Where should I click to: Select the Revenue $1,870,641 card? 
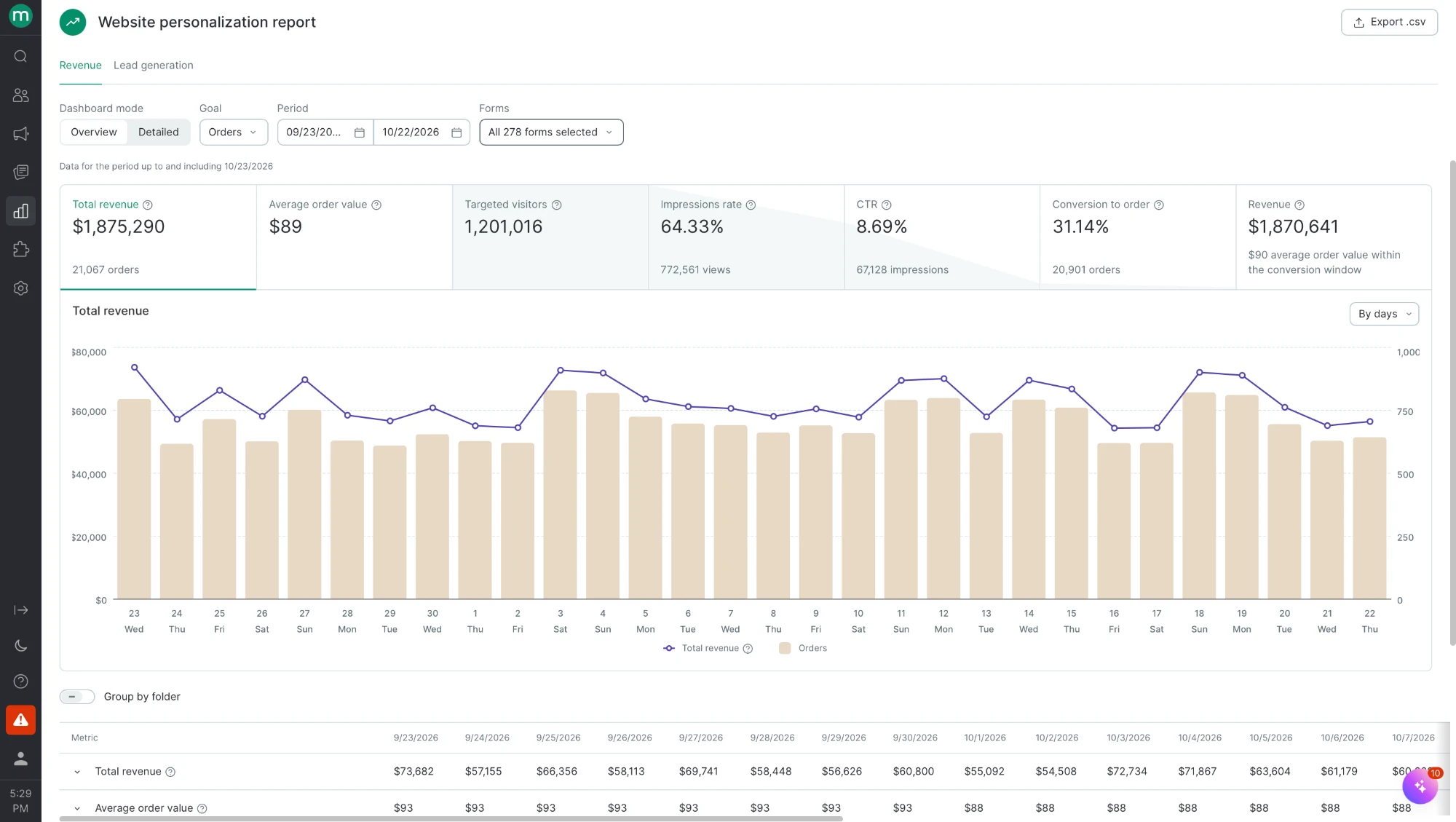pos(1334,237)
